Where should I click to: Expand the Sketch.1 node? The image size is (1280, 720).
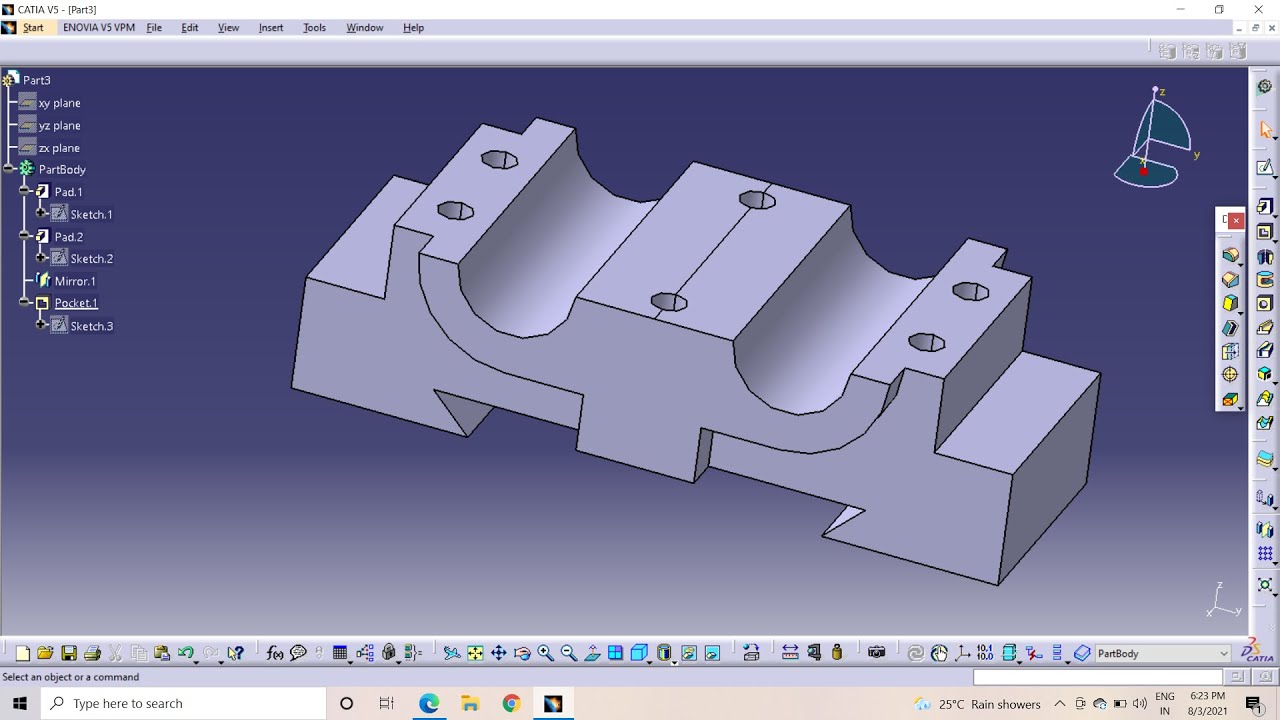coord(41,213)
